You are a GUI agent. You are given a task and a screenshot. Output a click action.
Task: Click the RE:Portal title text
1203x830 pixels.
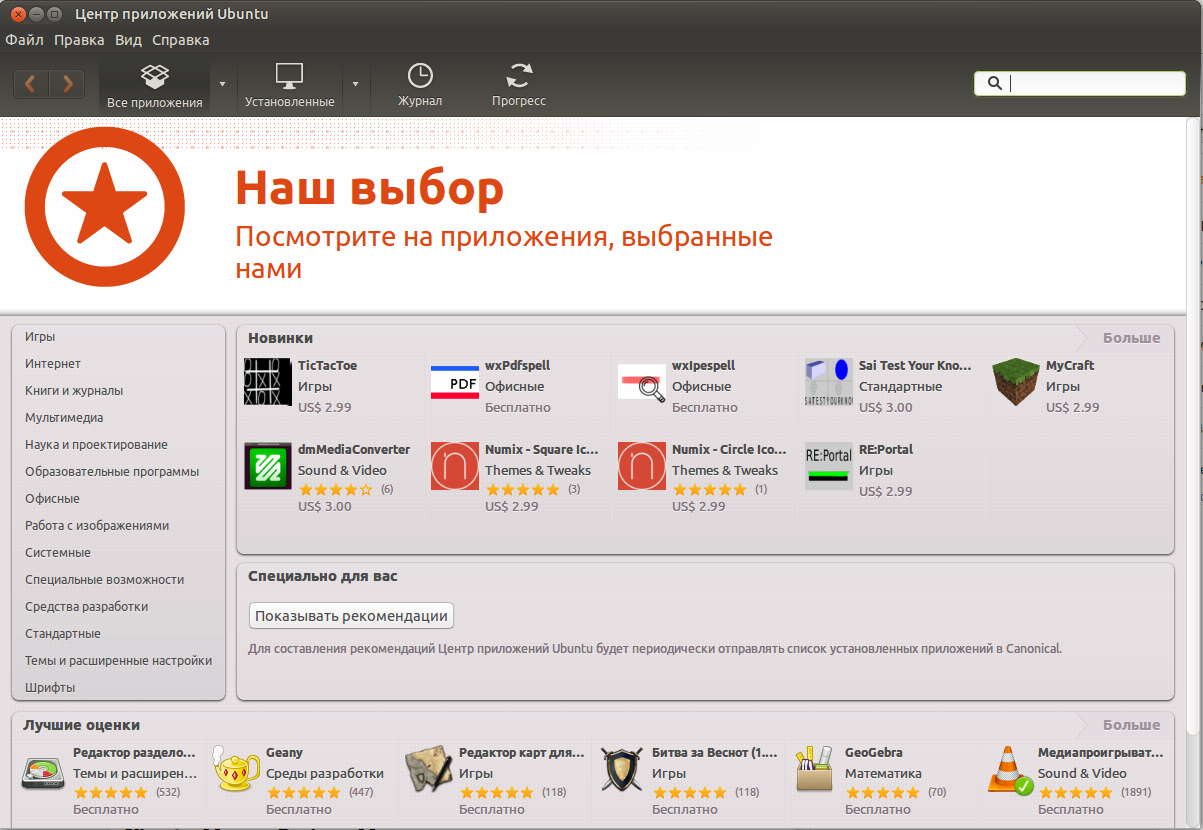point(886,450)
